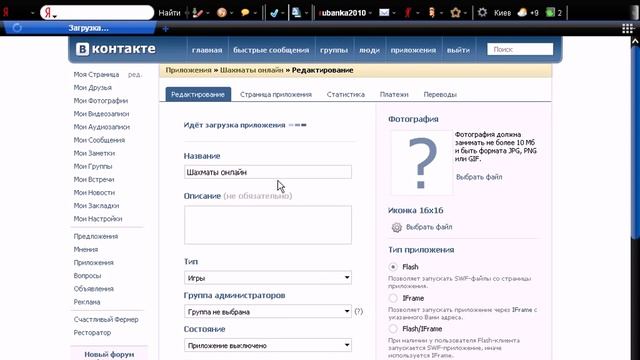
Task: Click the red Yandex logo at the toolbar's left edge
Action: pos(6,13)
